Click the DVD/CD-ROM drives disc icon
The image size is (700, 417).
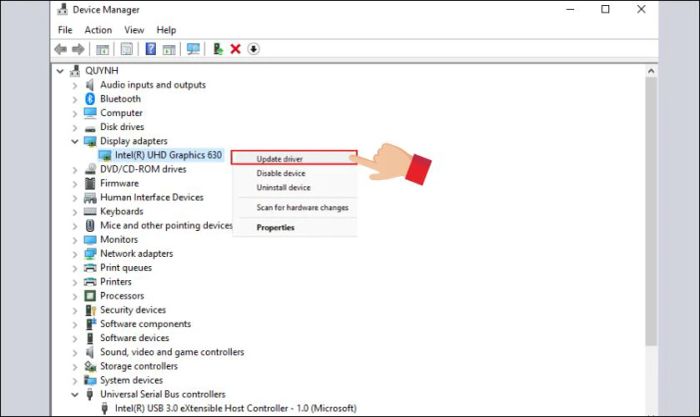pyautogui.click(x=90, y=169)
